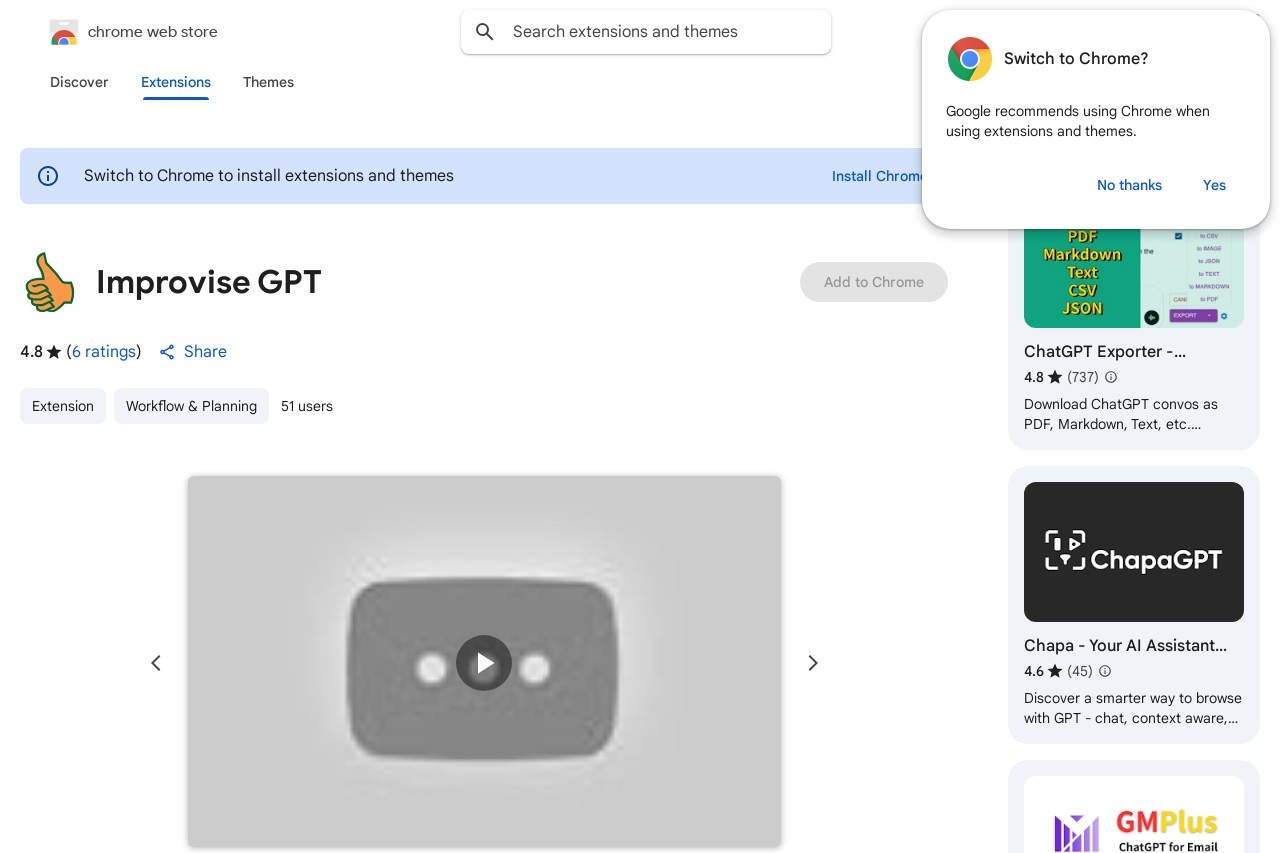This screenshot has height=853, width=1280.
Task: Open the GMPlus extension thumbnail
Action: click(x=1134, y=815)
